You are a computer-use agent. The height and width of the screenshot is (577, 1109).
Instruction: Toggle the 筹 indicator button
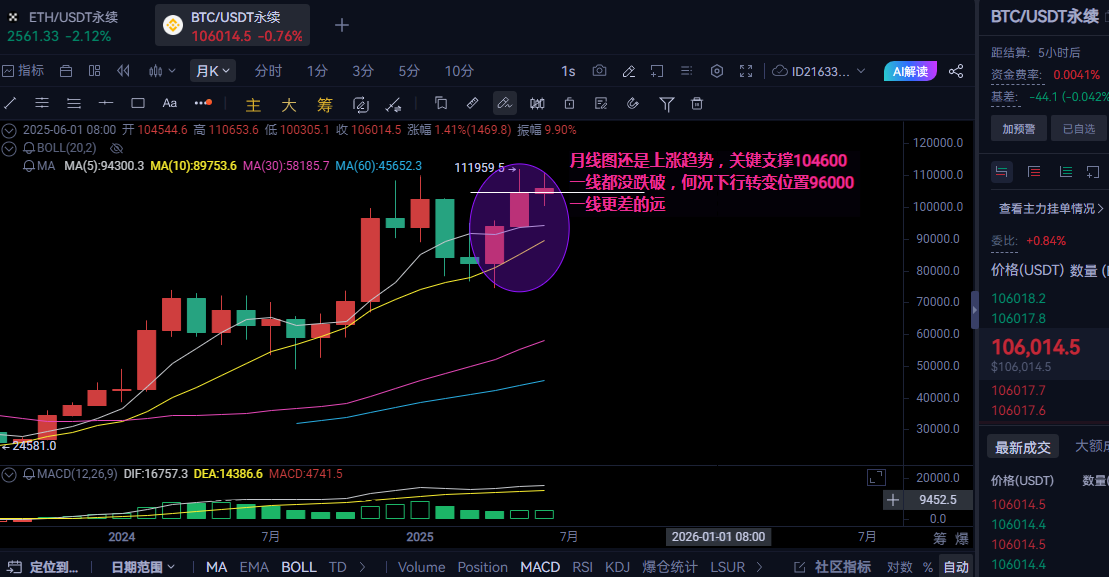[x=325, y=105]
